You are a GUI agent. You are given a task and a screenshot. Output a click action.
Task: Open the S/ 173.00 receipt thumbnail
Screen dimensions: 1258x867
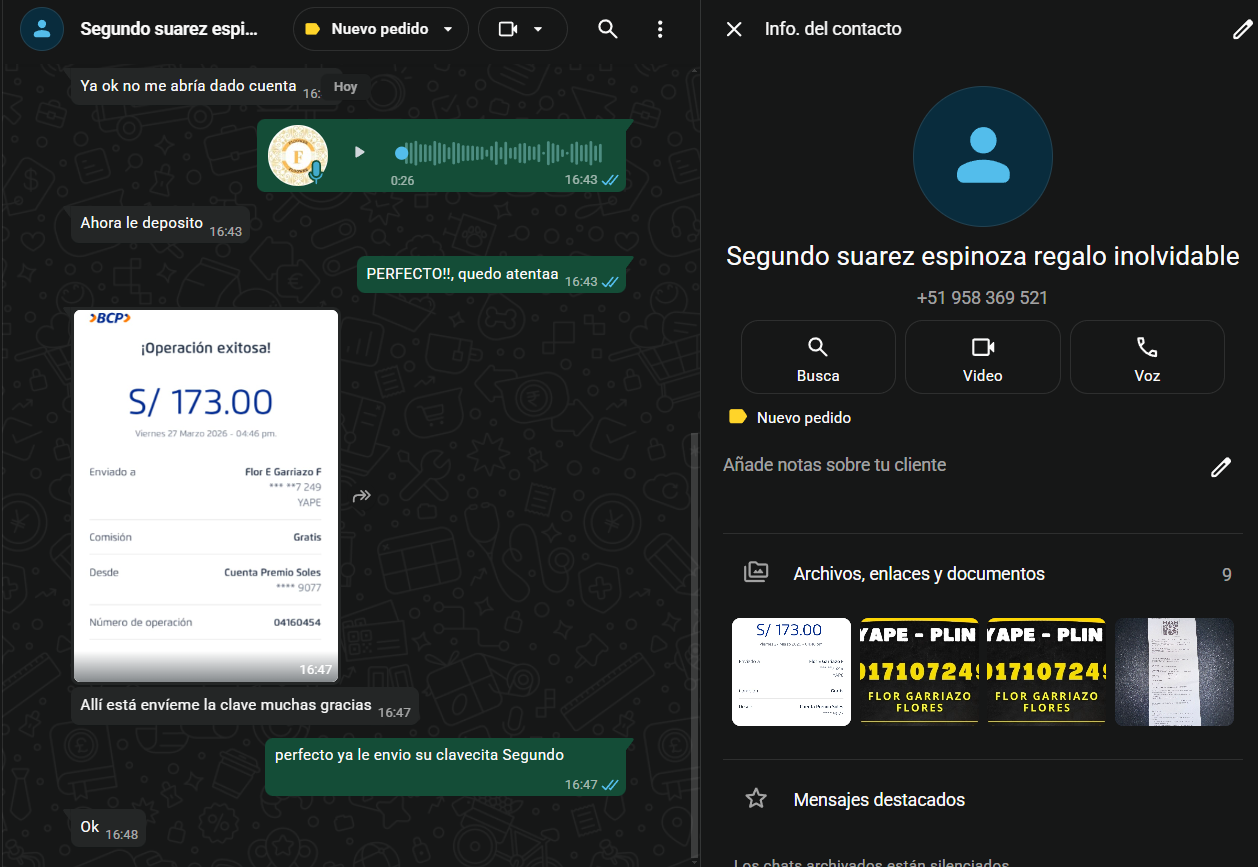click(791, 671)
